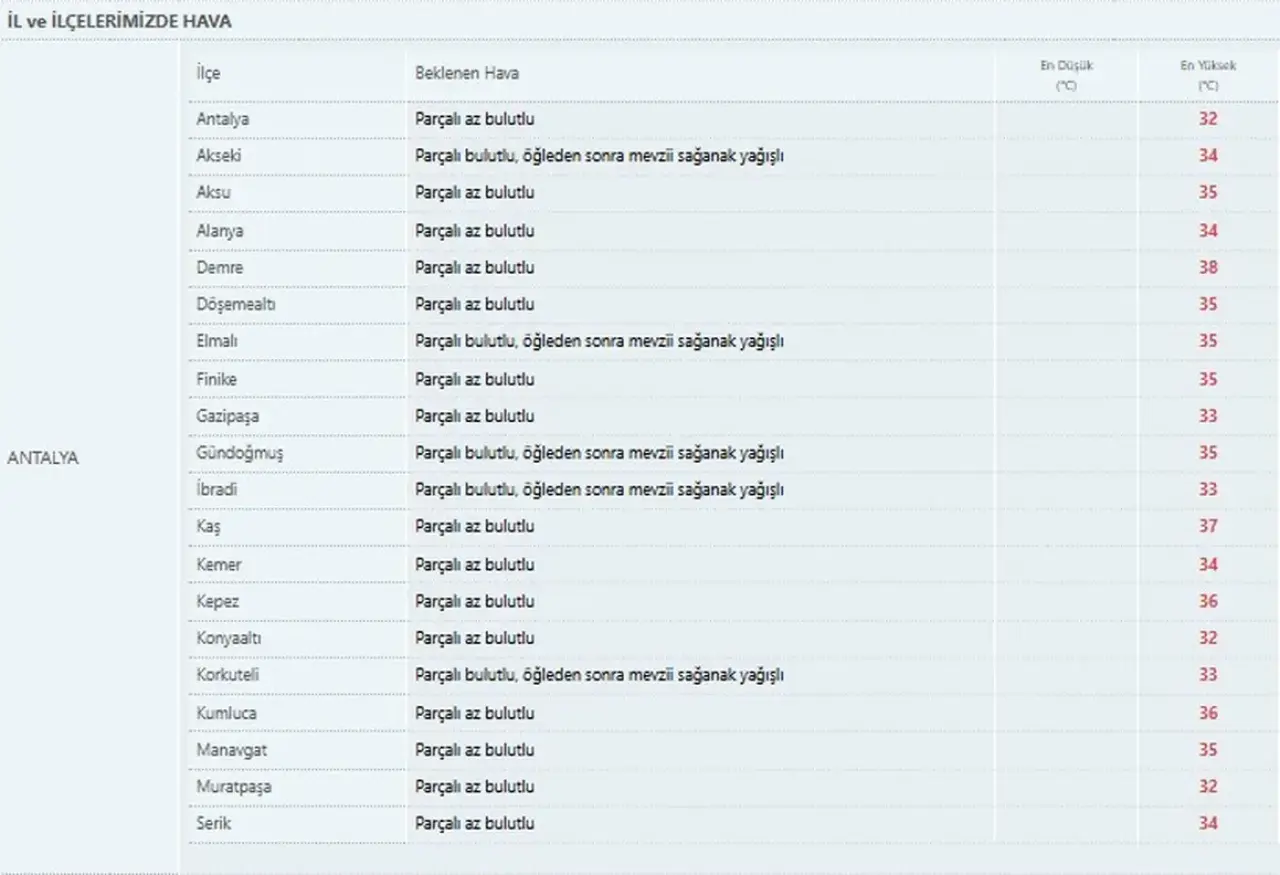Viewport: 1280px width, 875px height.
Task: Click the Elmalı district name
Action: (x=216, y=341)
